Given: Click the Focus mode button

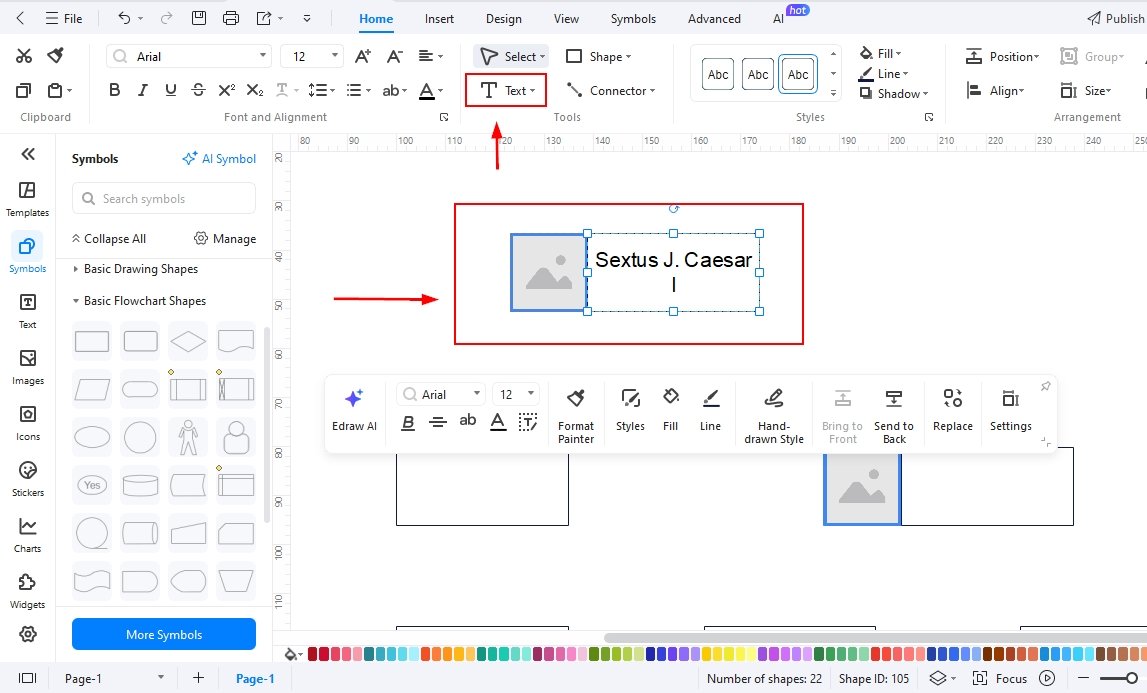Looking at the screenshot, I should click(x=999, y=678).
